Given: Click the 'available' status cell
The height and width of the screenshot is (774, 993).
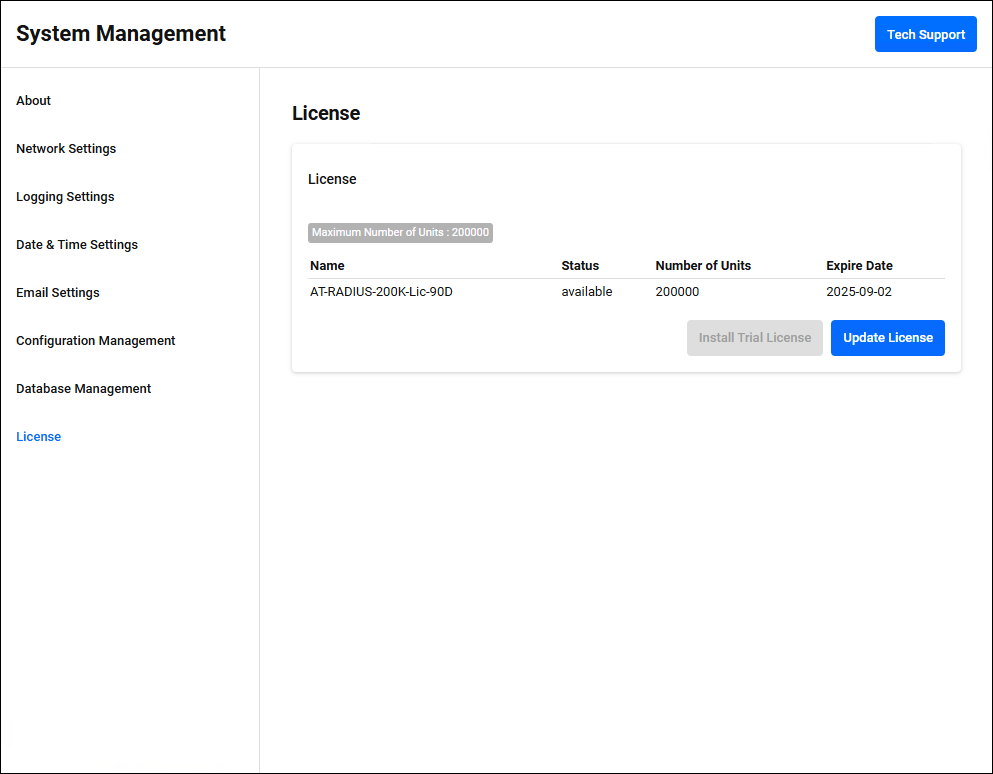Looking at the screenshot, I should tap(587, 292).
